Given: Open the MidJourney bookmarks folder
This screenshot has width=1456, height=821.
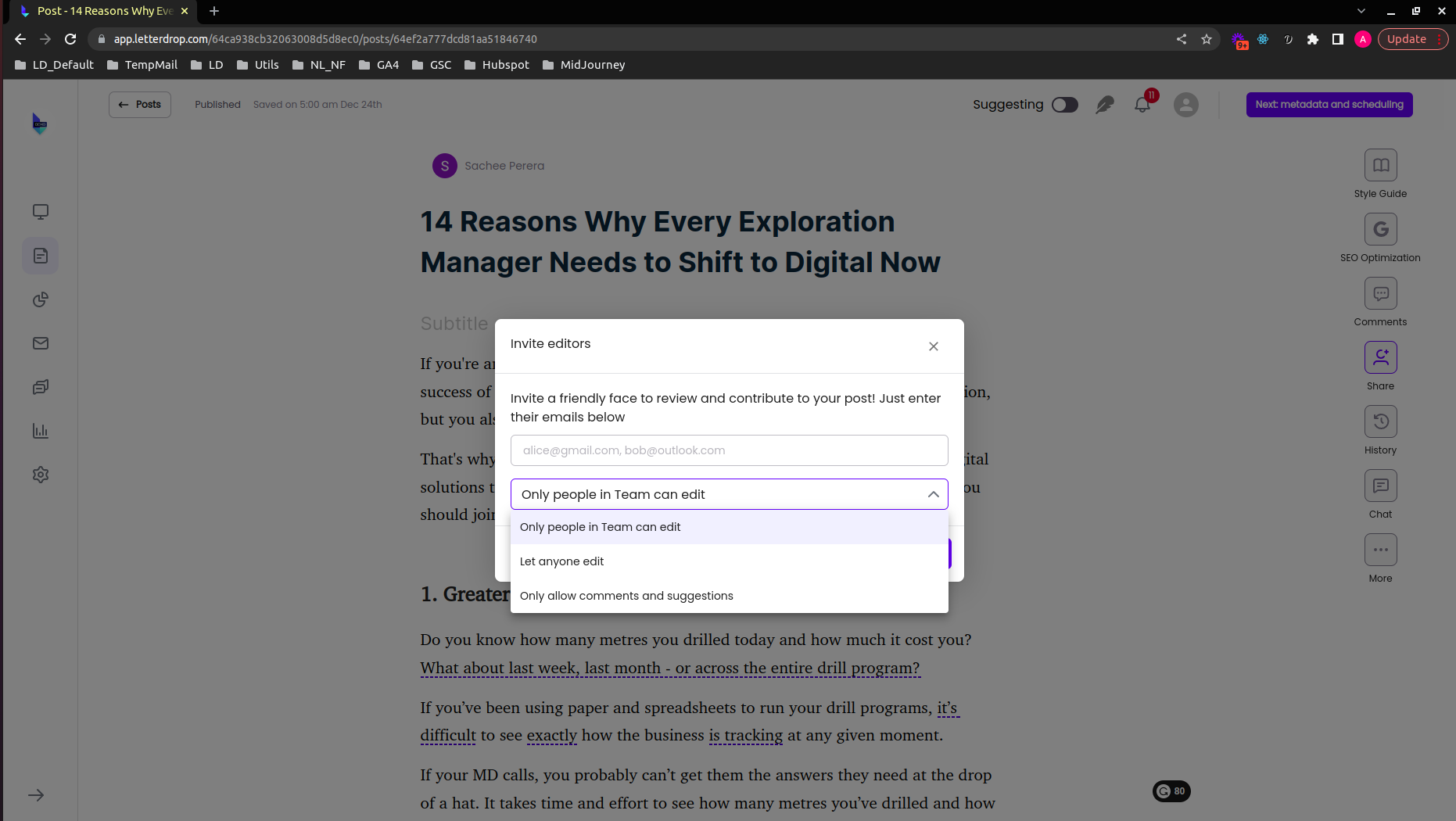Looking at the screenshot, I should (x=584, y=65).
